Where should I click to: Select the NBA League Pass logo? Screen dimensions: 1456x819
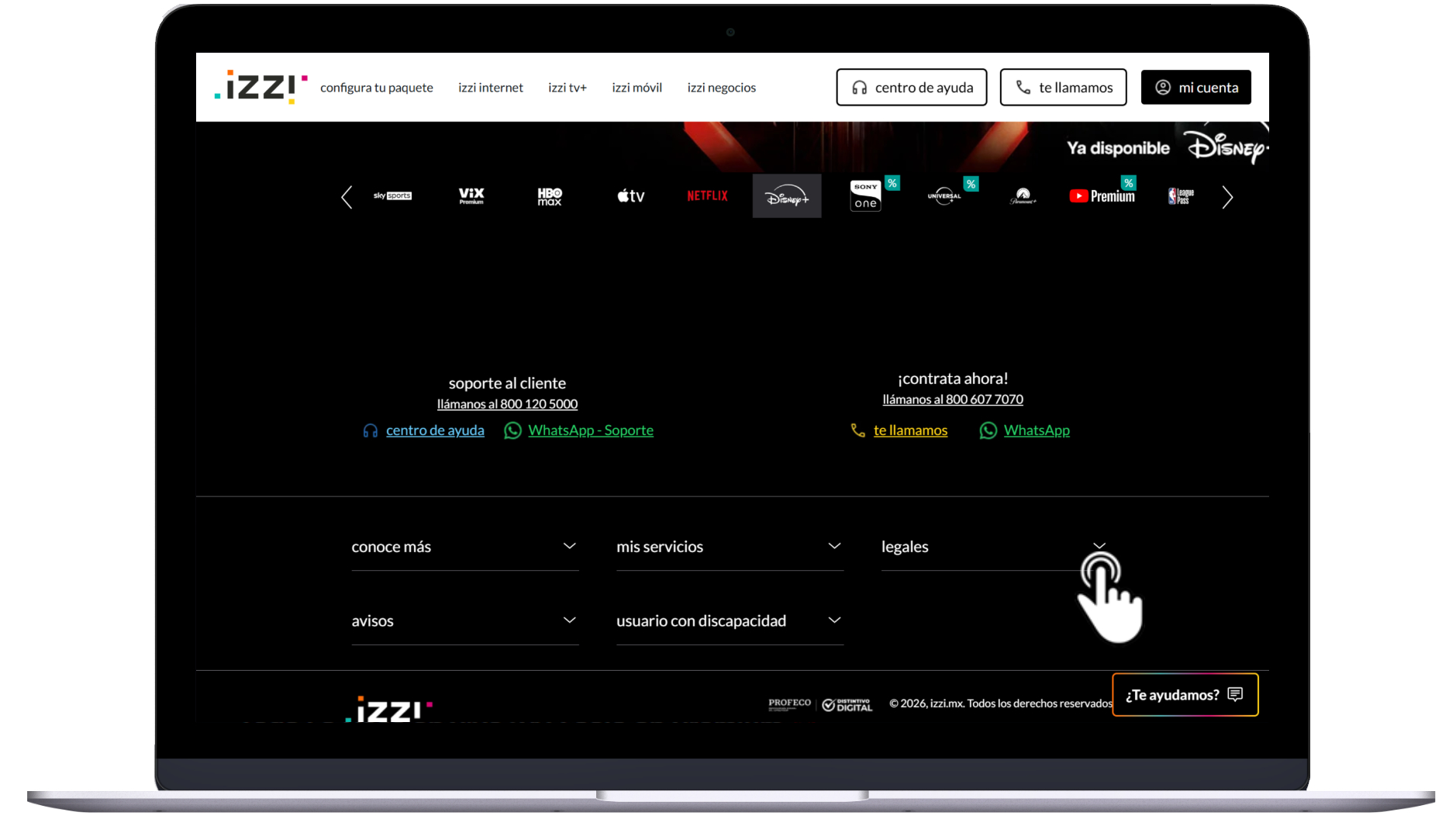[x=1181, y=196]
